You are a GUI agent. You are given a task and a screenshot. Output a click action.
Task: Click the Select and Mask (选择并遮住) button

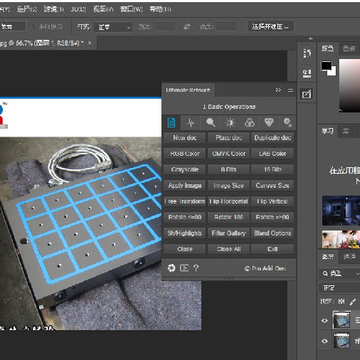pos(270,27)
